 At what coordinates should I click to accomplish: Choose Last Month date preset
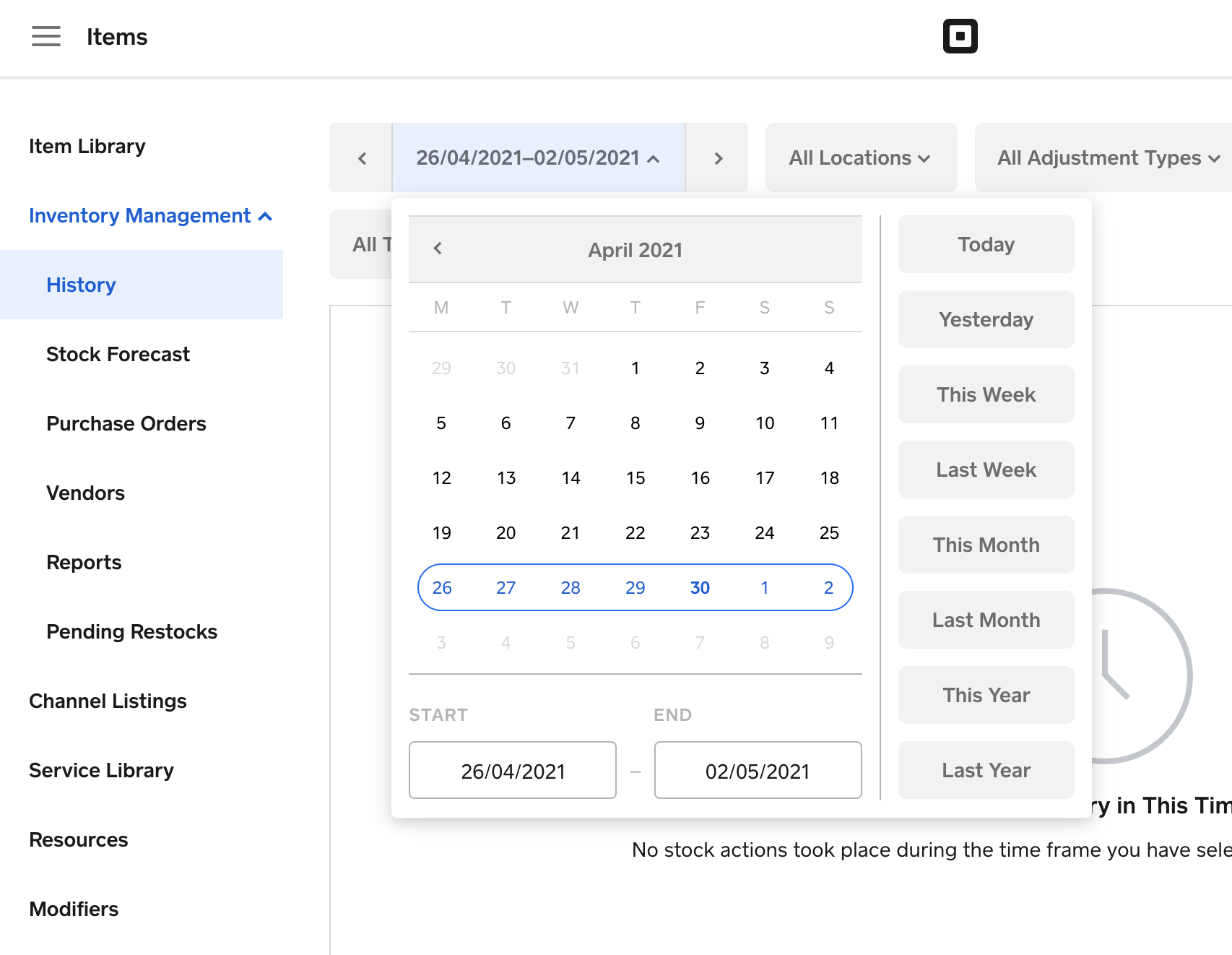986,621
